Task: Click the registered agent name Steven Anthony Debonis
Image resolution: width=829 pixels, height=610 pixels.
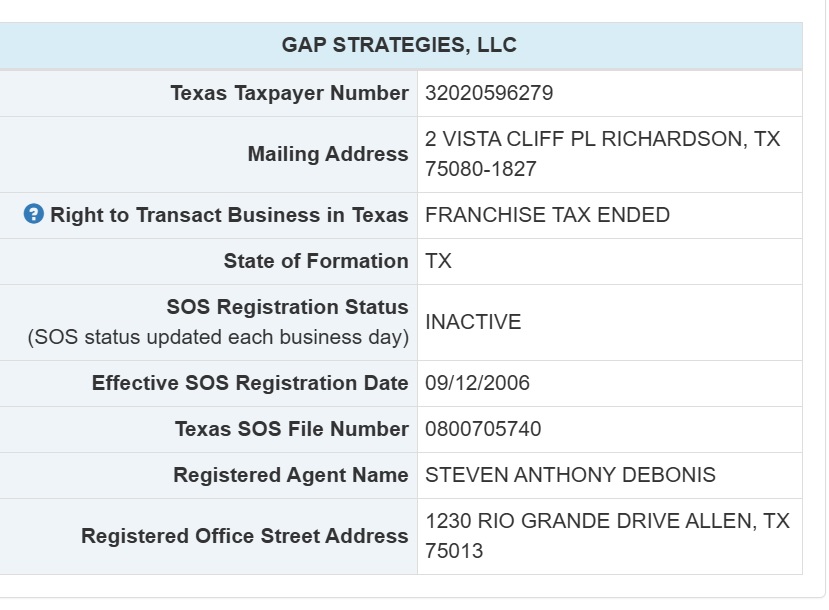Action: point(570,475)
